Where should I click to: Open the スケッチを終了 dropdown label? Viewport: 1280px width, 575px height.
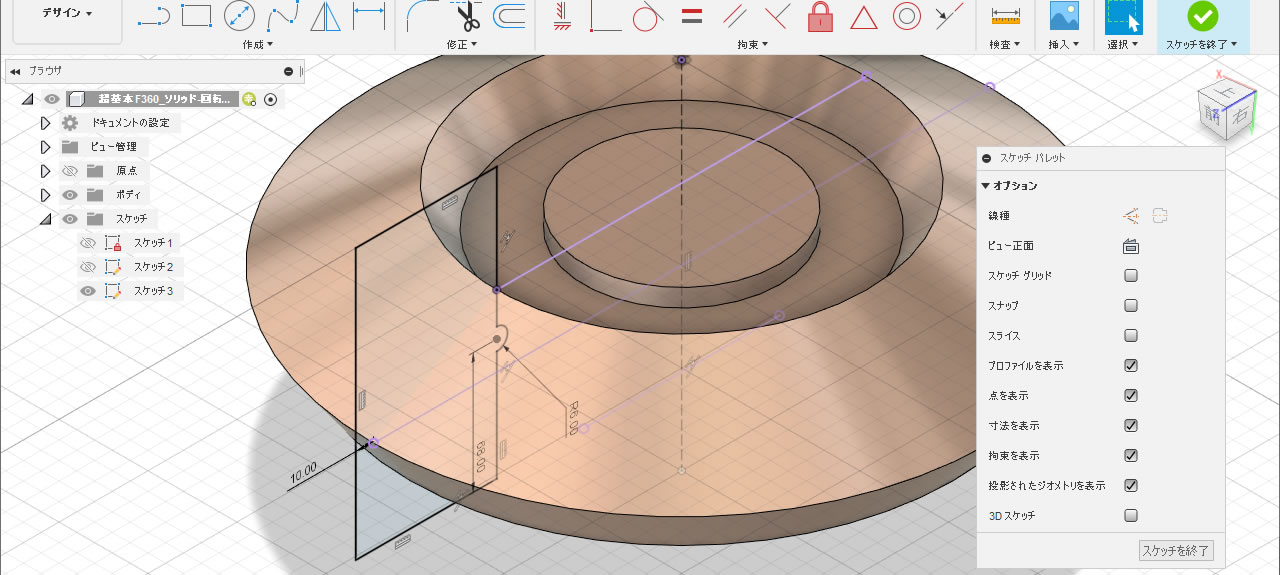coord(1202,45)
